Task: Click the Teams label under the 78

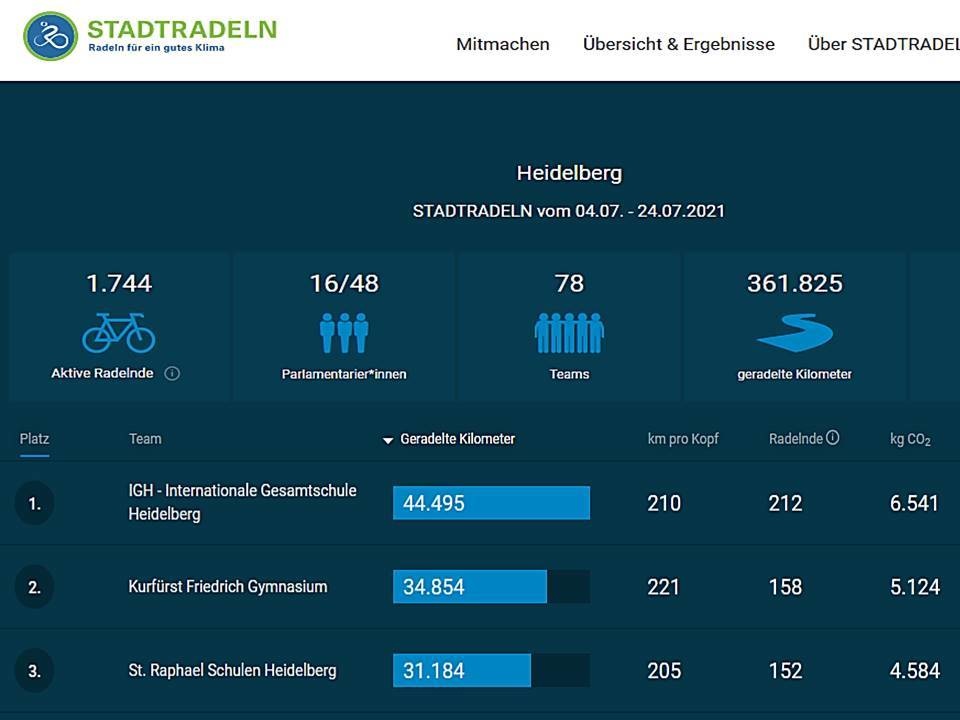Action: coord(569,374)
